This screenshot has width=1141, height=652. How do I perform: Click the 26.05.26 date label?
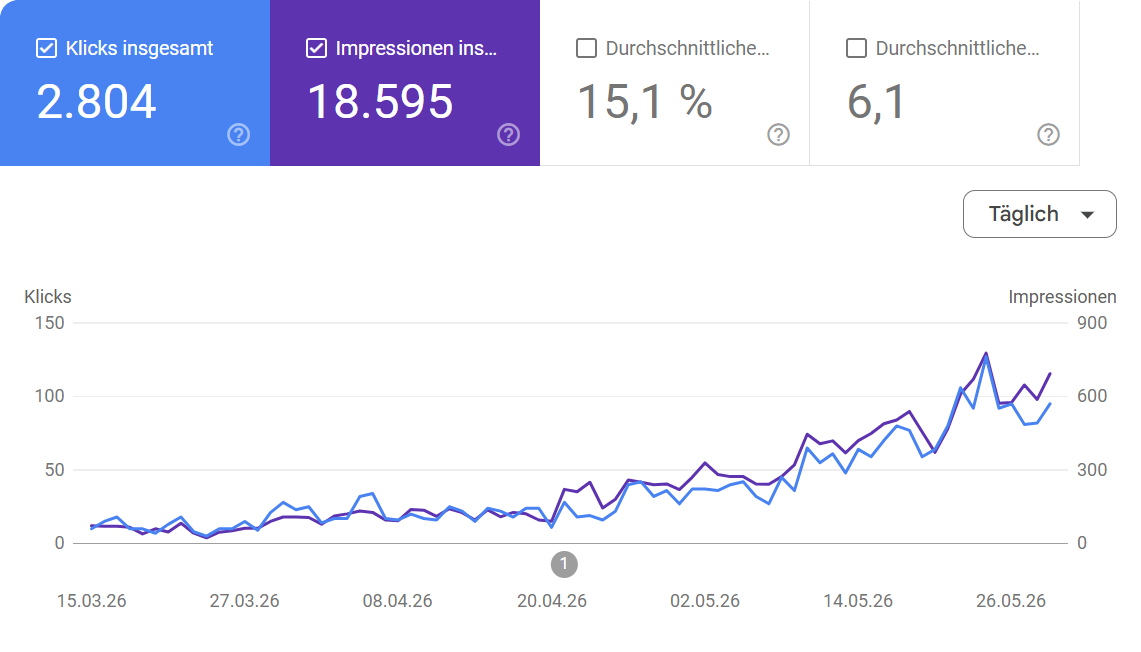pos(1011,601)
